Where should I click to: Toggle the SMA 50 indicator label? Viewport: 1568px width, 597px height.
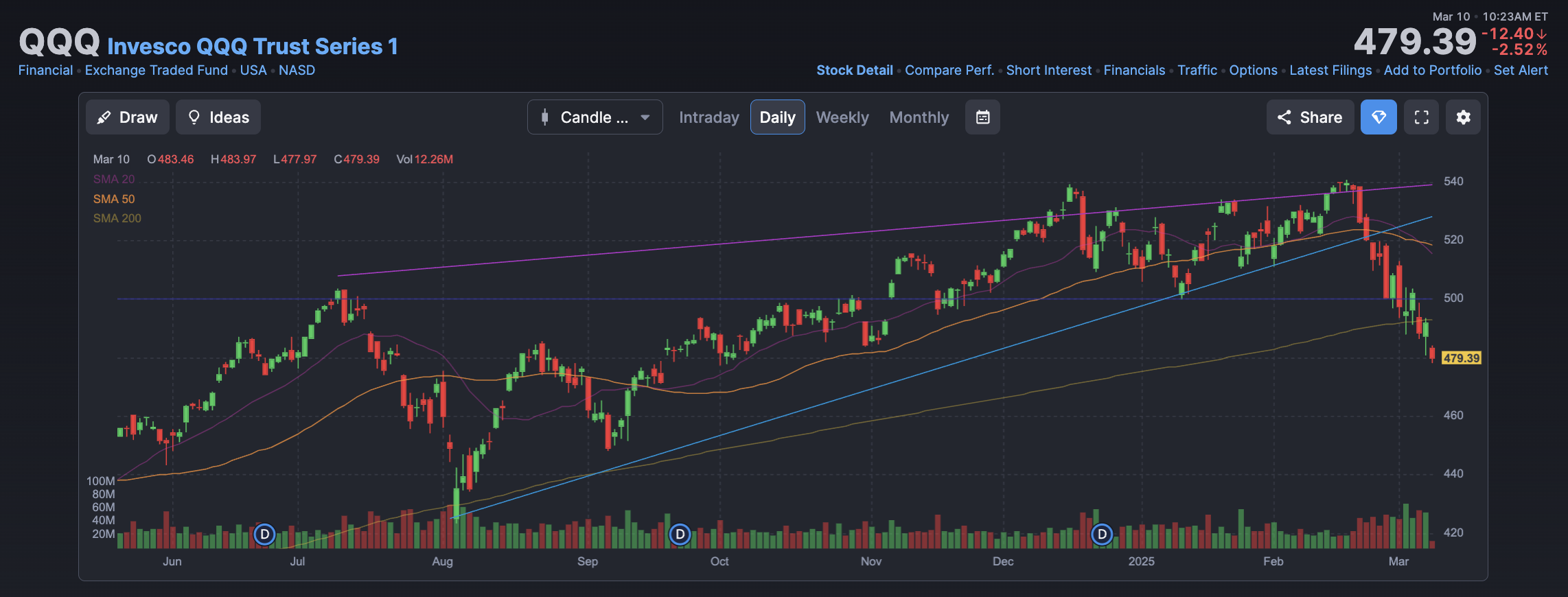click(x=114, y=199)
